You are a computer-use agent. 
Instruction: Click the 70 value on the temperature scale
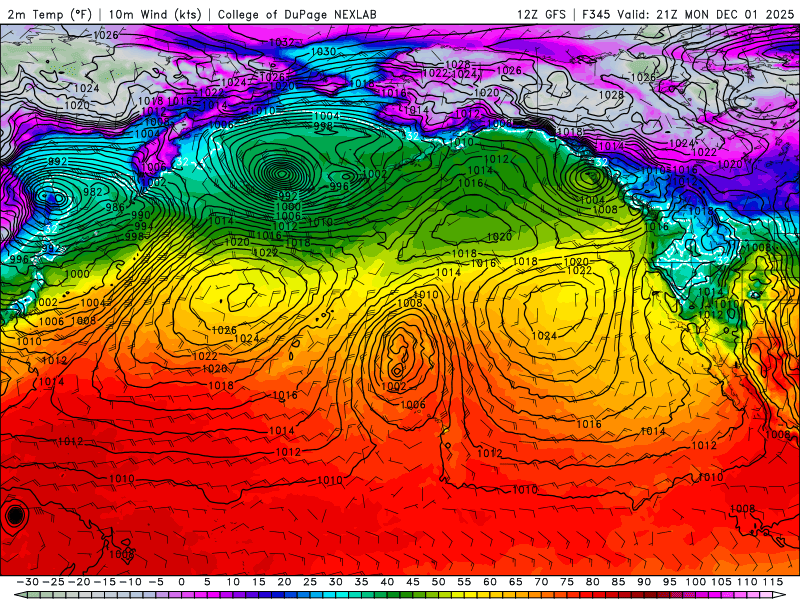541,582
